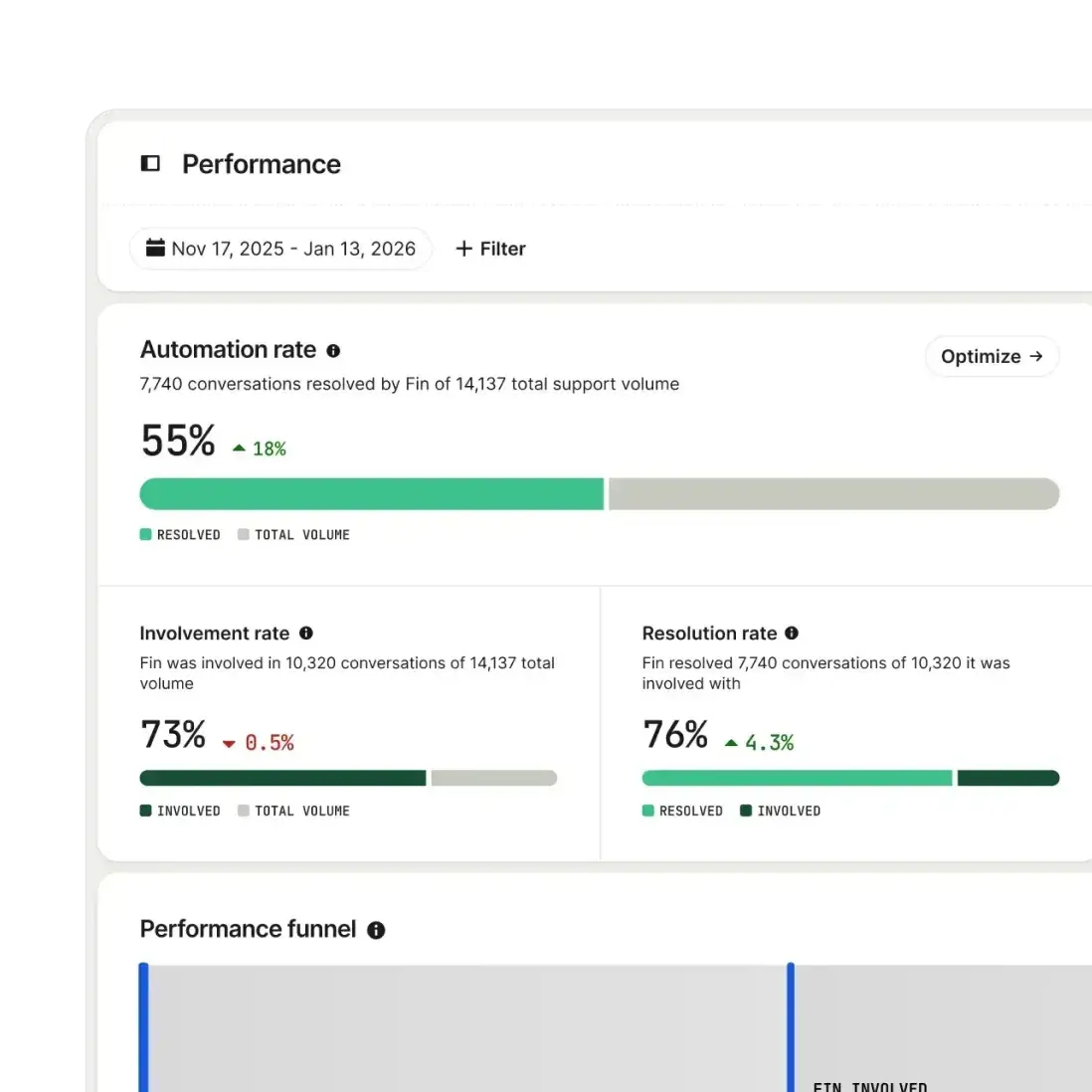Click the gray segment of Involvement rate bar
This screenshot has height=1092, width=1092.
coord(493,778)
